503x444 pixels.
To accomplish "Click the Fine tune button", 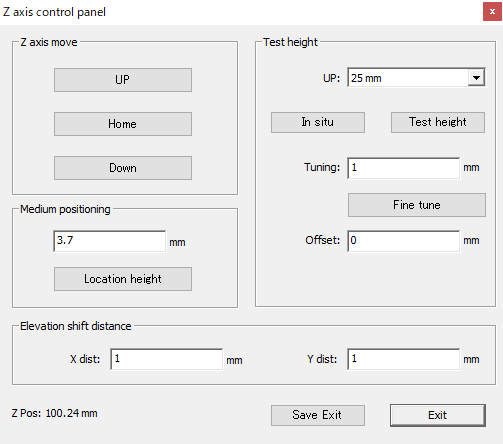I will (417, 205).
